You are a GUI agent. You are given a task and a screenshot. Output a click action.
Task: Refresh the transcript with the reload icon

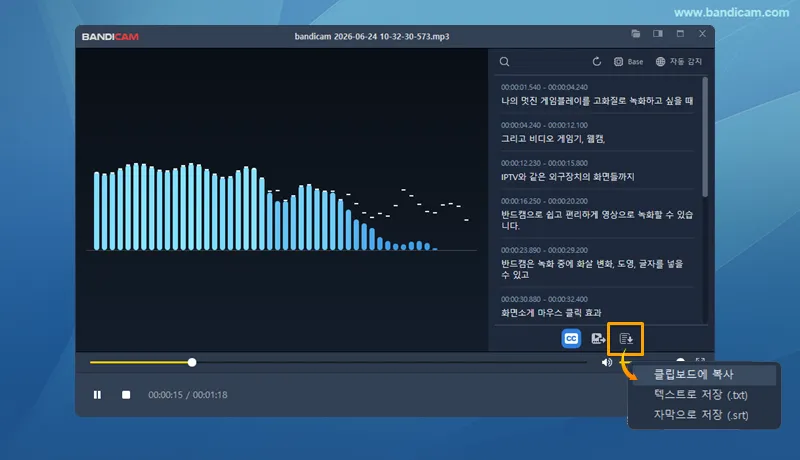coord(596,62)
